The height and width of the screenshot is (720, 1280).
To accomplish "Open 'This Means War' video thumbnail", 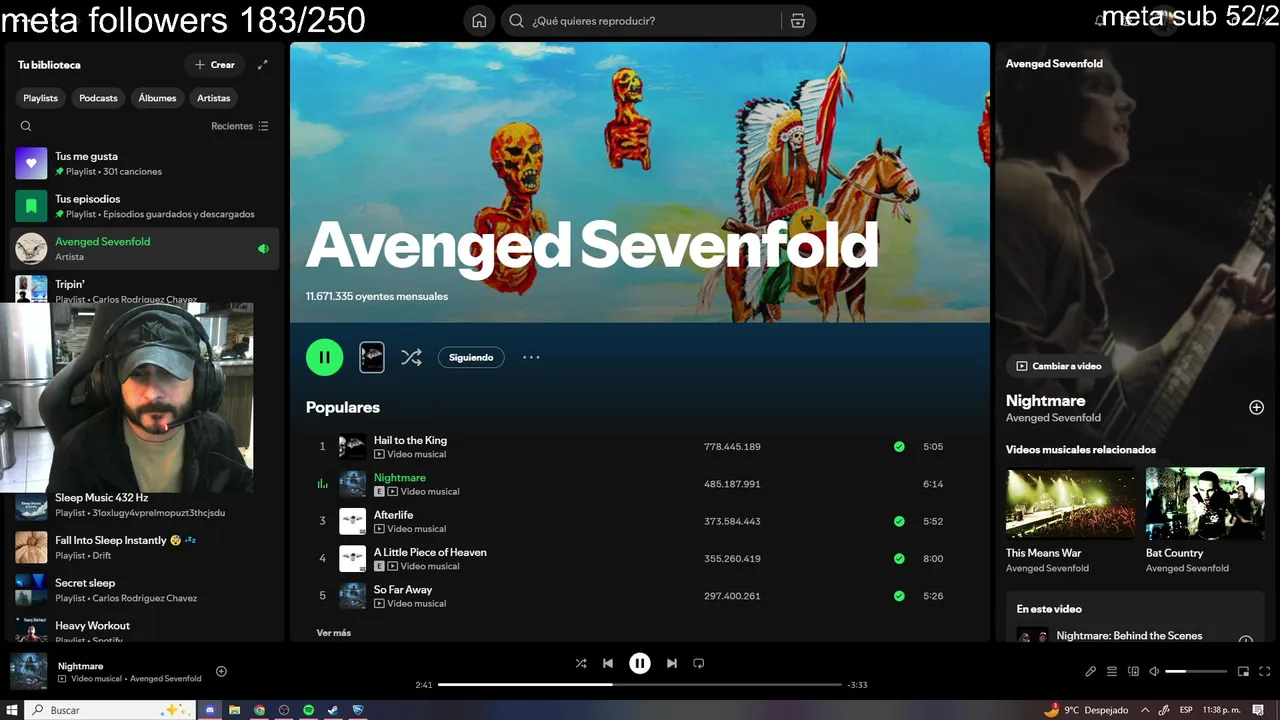I will pos(1071,504).
